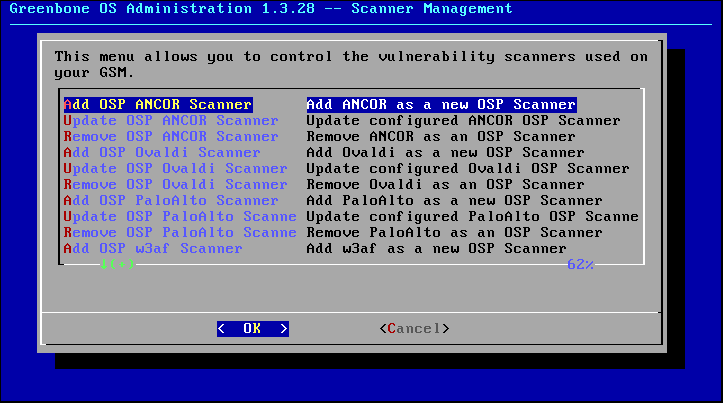723x403 pixels.
Task: Select 'Add OSP PaloAlto Scanner' entry
Action: pos(171,201)
